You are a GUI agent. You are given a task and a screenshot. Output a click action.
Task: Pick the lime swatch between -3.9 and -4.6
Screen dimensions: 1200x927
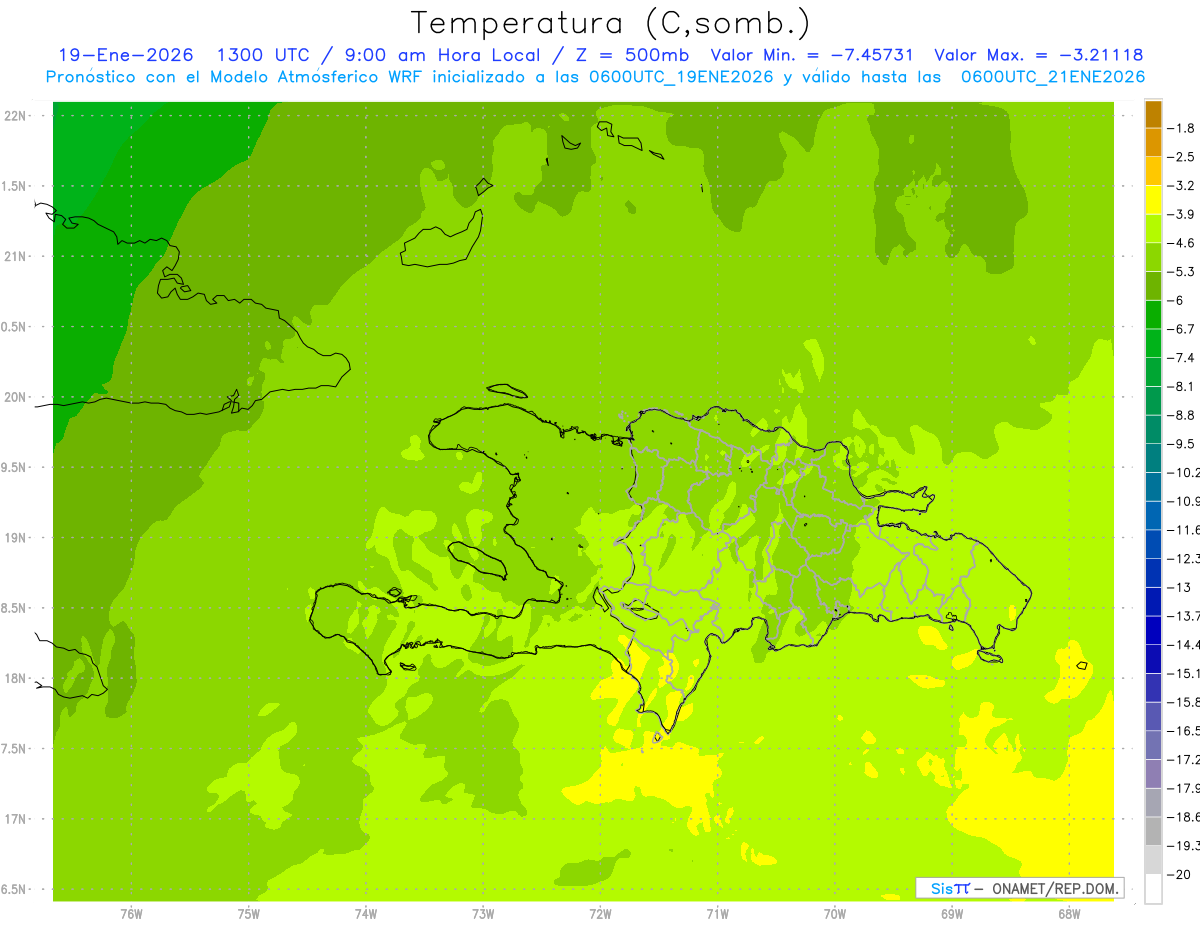coord(1153,228)
